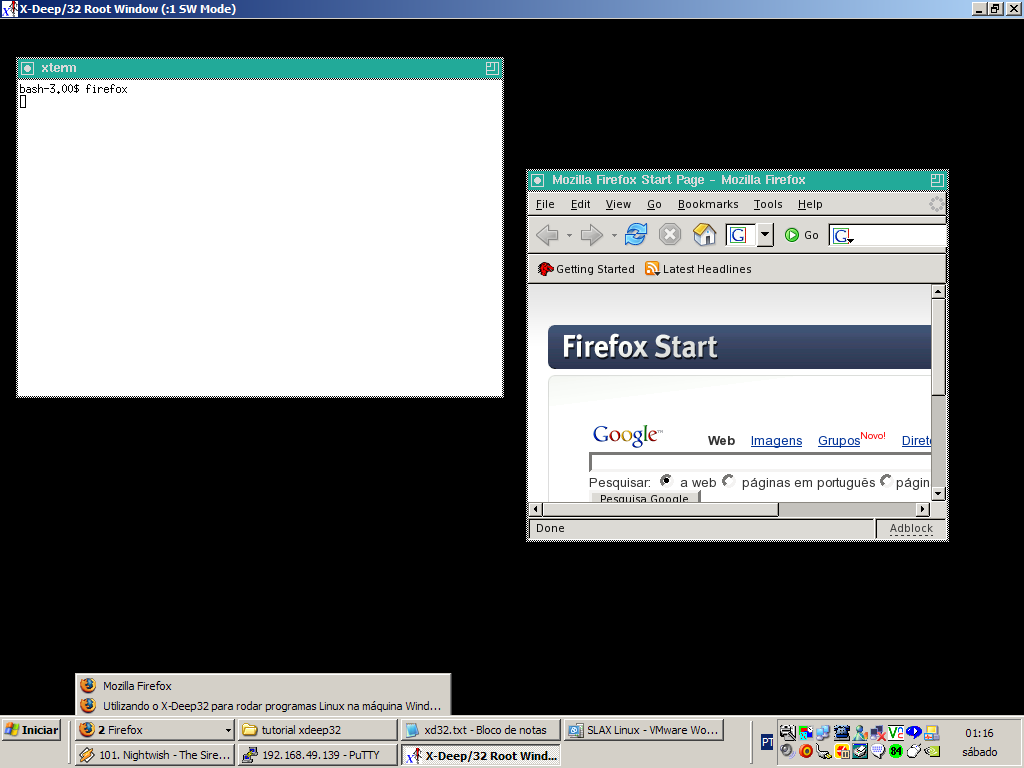Viewport: 1024px width, 768px height.
Task: Click the Google logo on the start page
Action: pyautogui.click(x=627, y=435)
